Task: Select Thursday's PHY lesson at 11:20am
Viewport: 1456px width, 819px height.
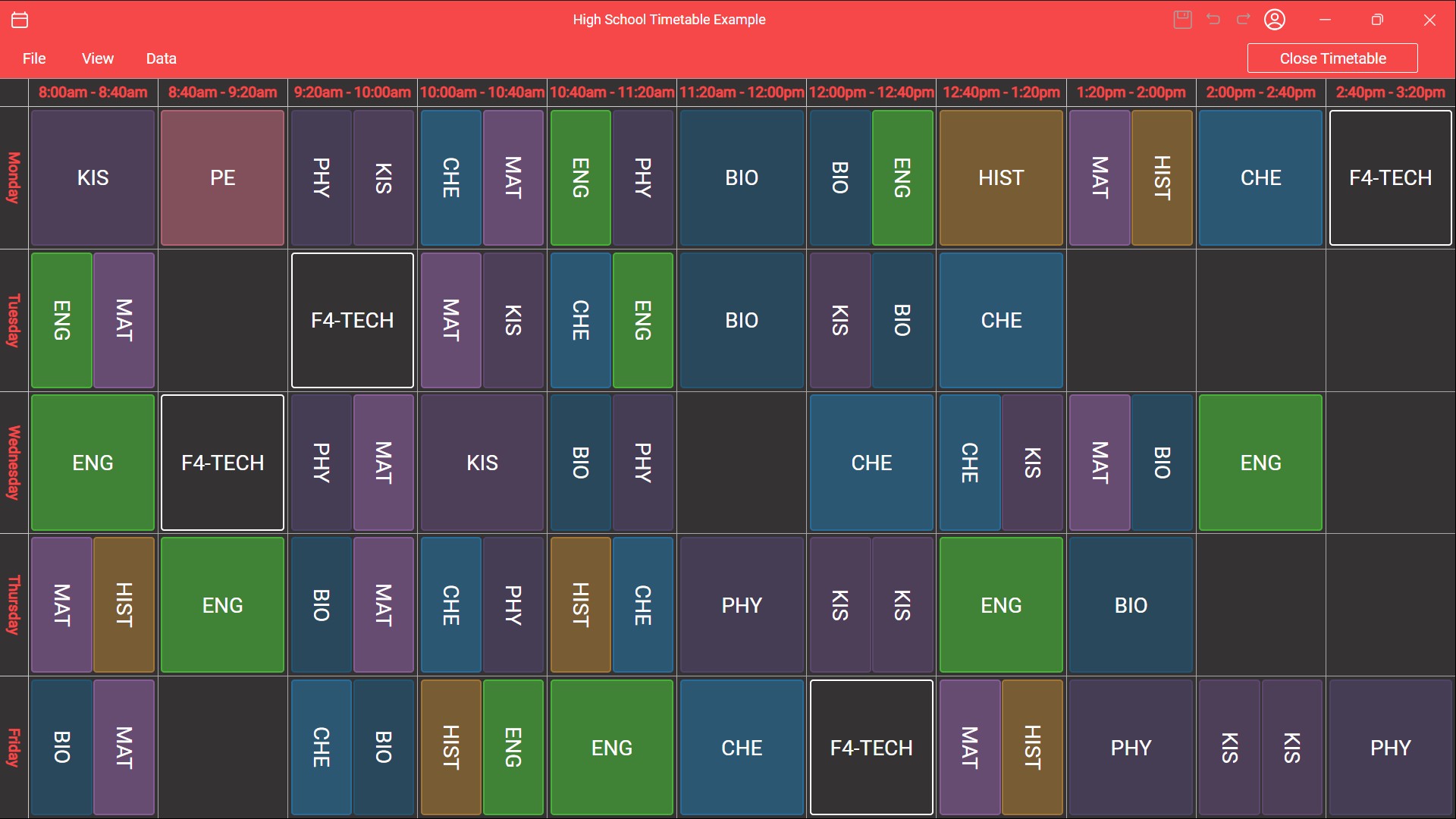Action: 742,605
